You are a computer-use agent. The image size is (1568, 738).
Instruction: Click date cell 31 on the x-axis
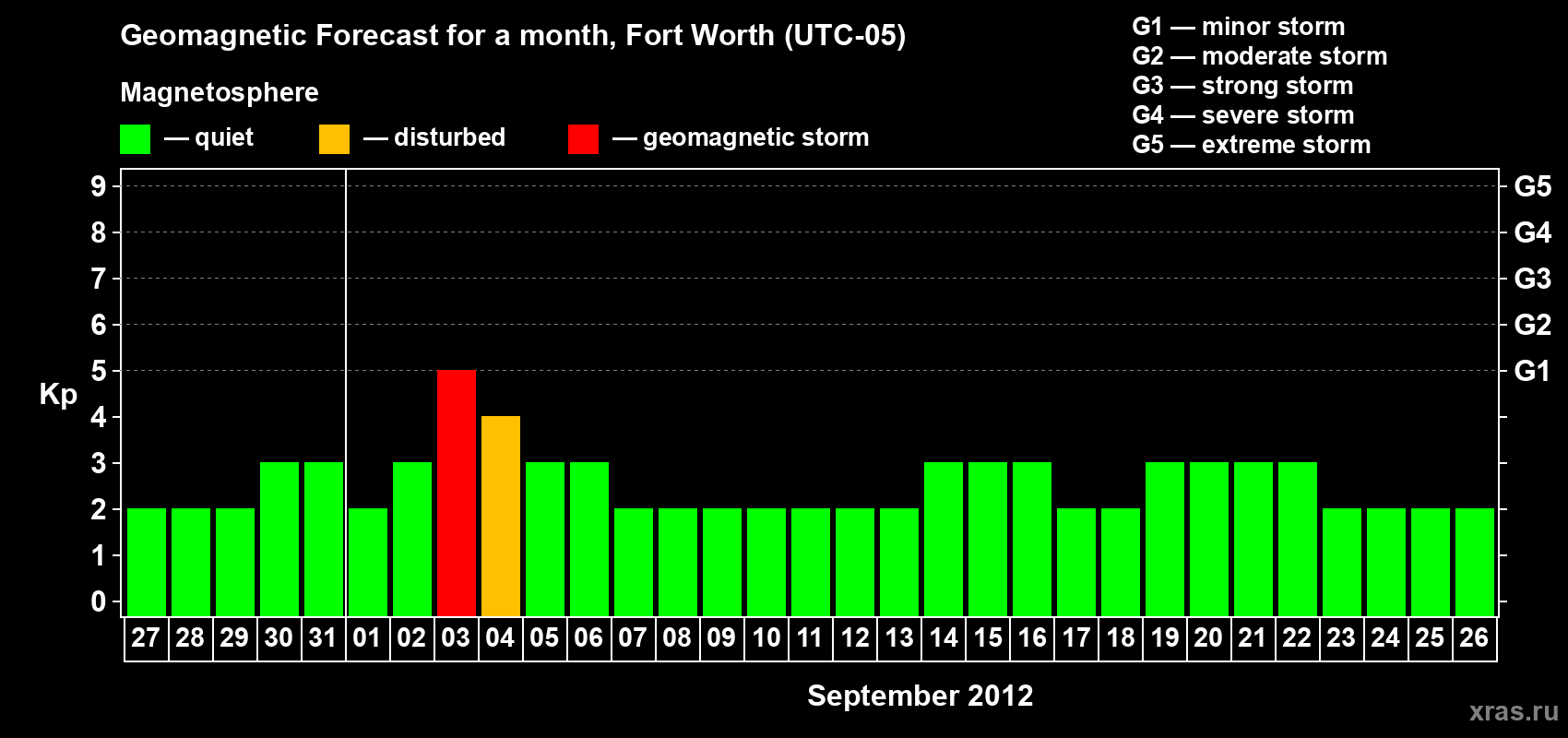pyautogui.click(x=323, y=638)
